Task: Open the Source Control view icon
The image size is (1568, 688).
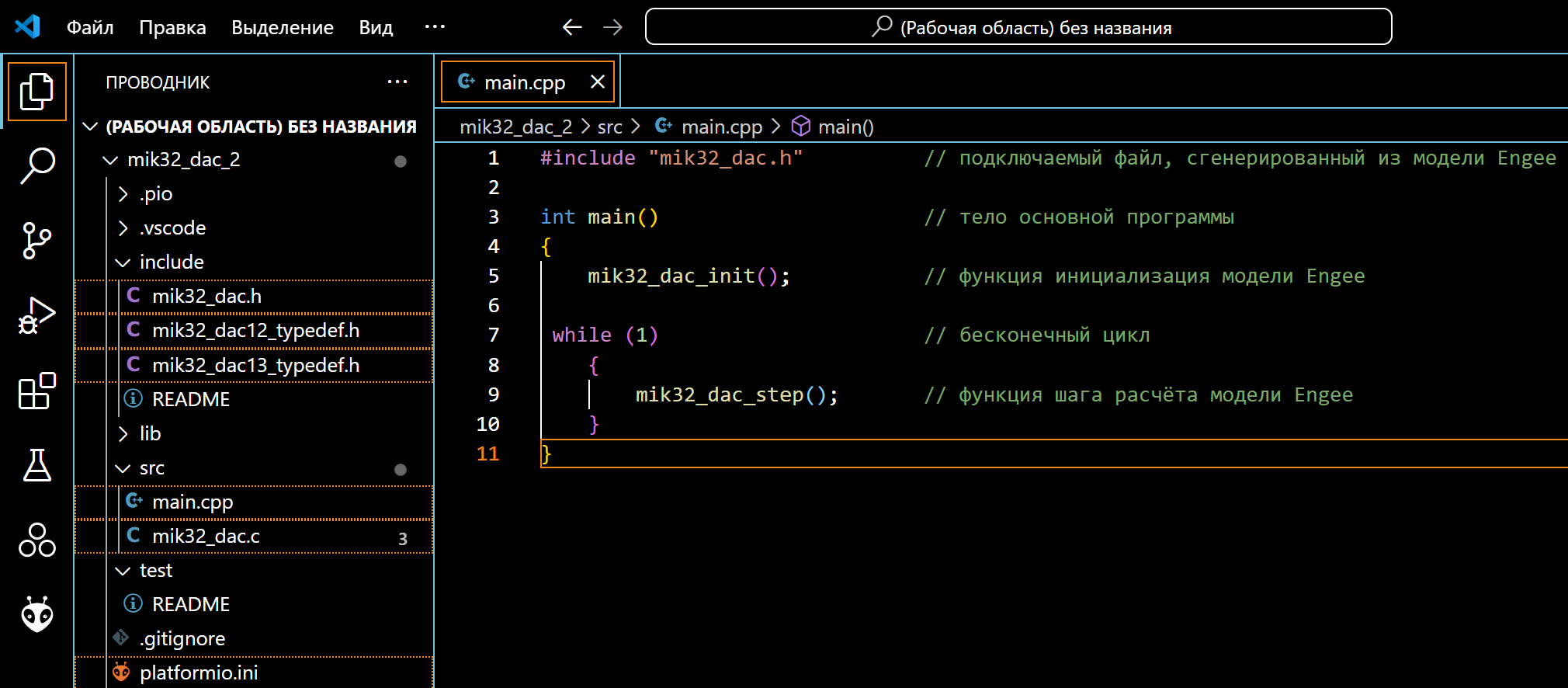Action: [36, 241]
